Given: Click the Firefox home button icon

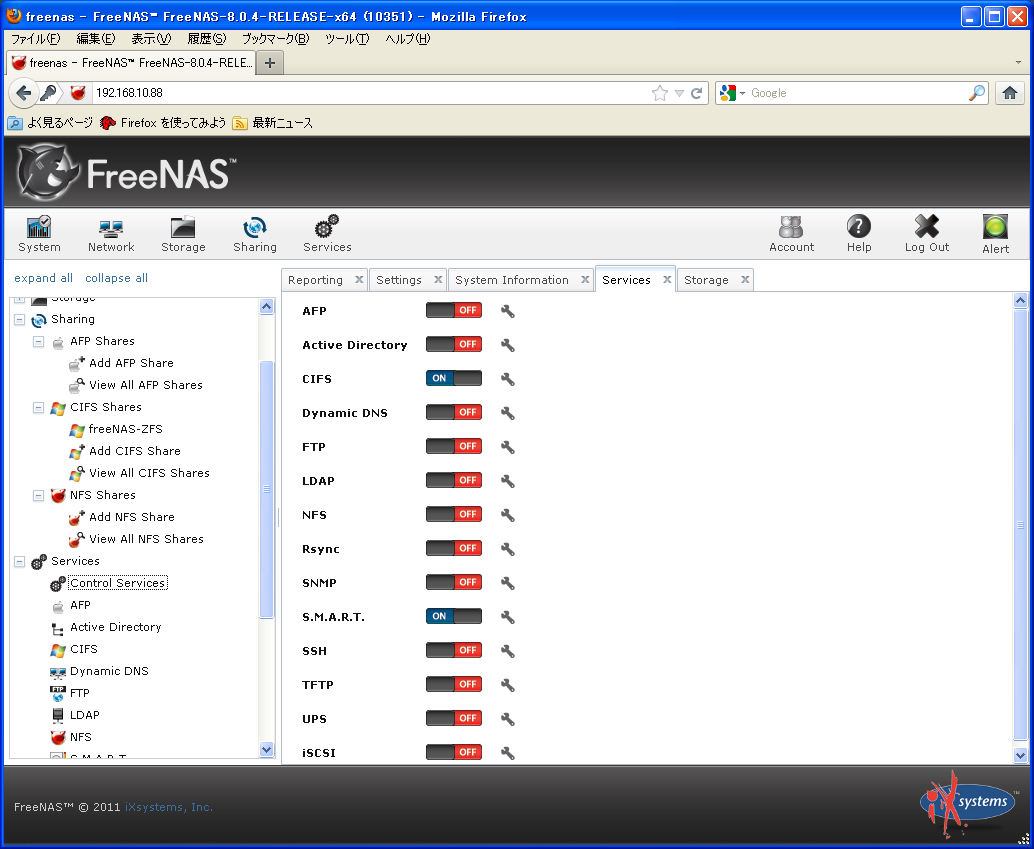Looking at the screenshot, I should pyautogui.click(x=1010, y=93).
